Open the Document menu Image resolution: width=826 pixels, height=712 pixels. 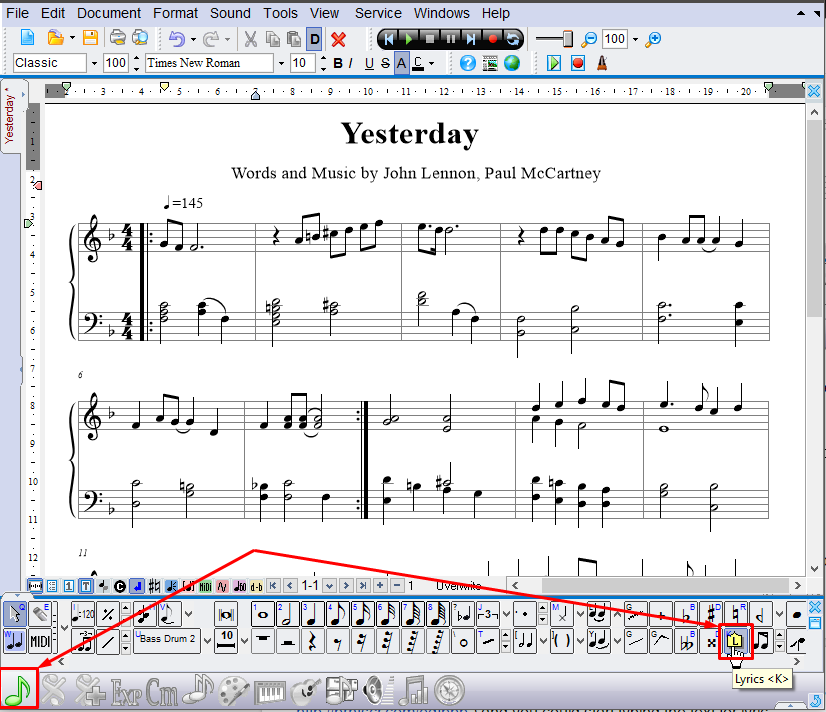pos(109,13)
